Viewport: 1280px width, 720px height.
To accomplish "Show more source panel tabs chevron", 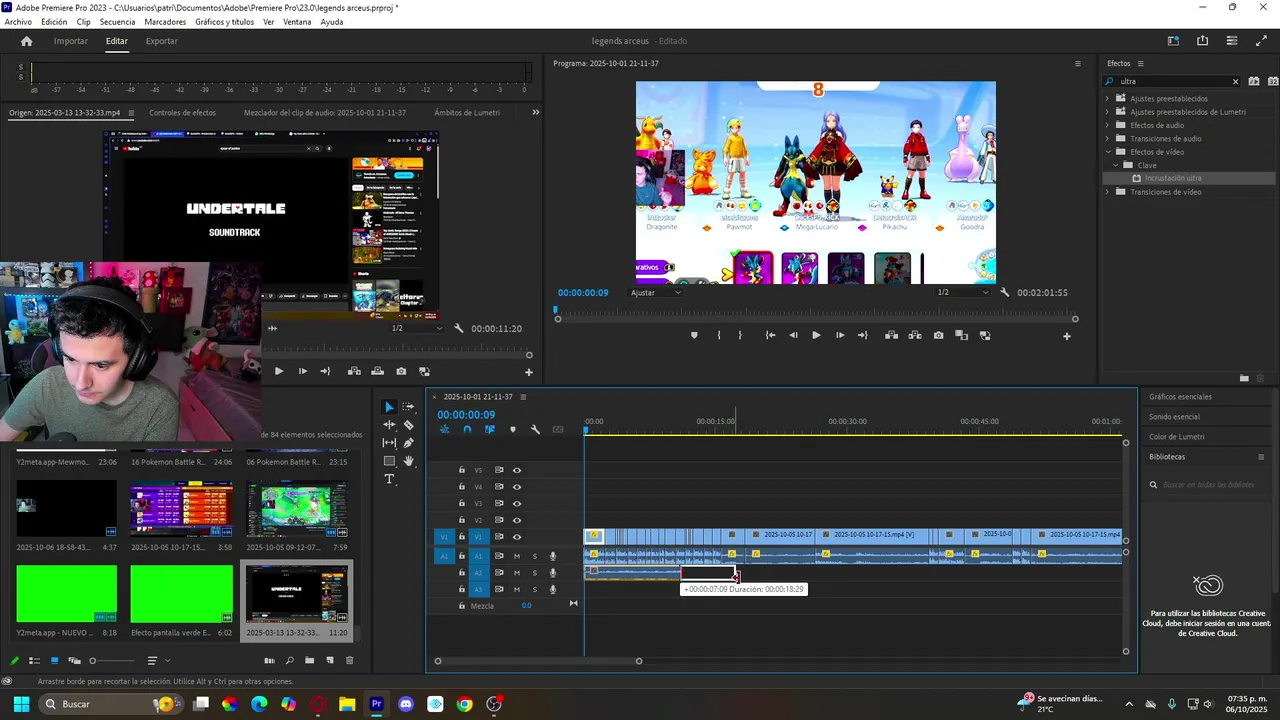I will coord(535,112).
